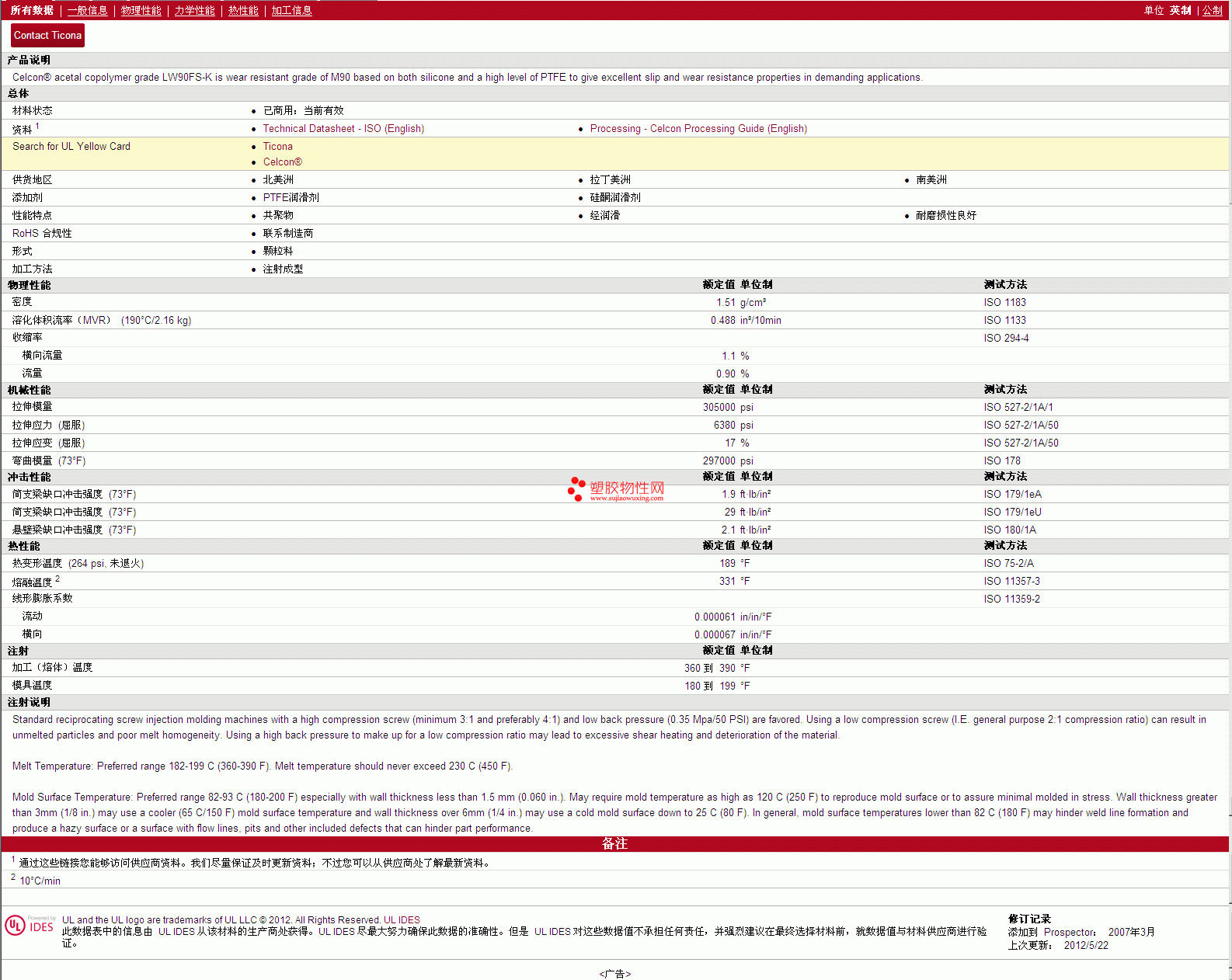Select the ISO 1133 test method text
Viewport: 1232px width, 980px height.
coord(1005,321)
